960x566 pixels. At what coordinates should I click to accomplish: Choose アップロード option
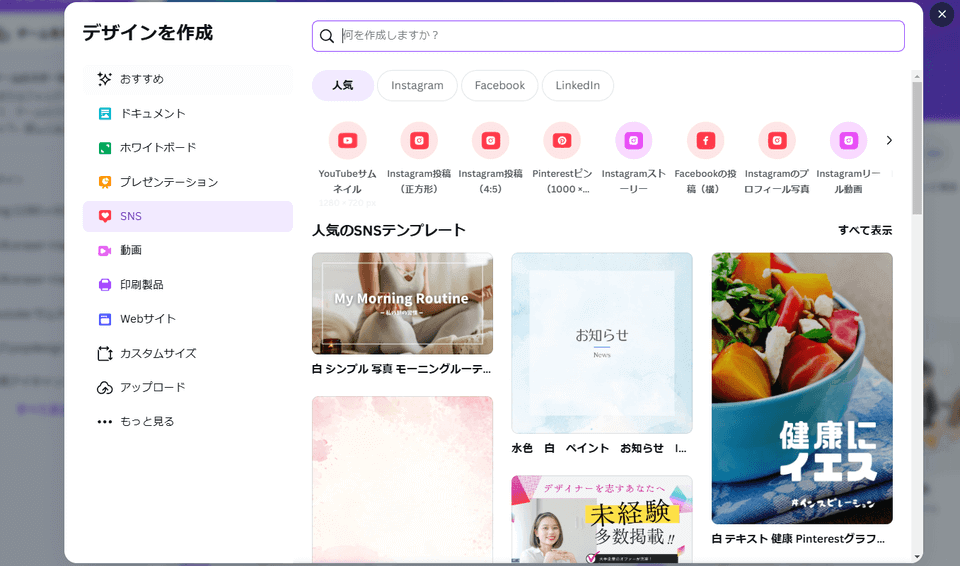coord(188,388)
